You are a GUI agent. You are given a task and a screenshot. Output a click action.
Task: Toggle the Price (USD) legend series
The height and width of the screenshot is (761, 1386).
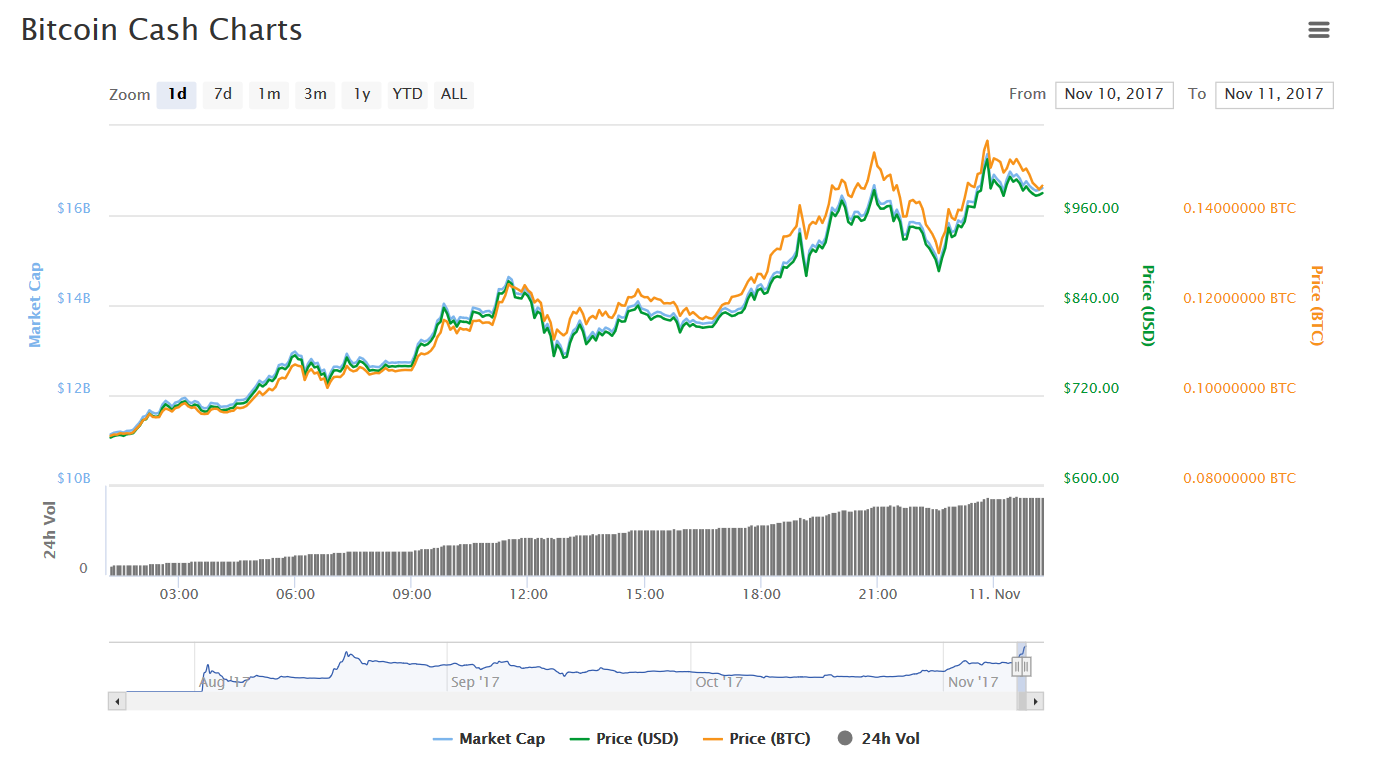click(624, 739)
